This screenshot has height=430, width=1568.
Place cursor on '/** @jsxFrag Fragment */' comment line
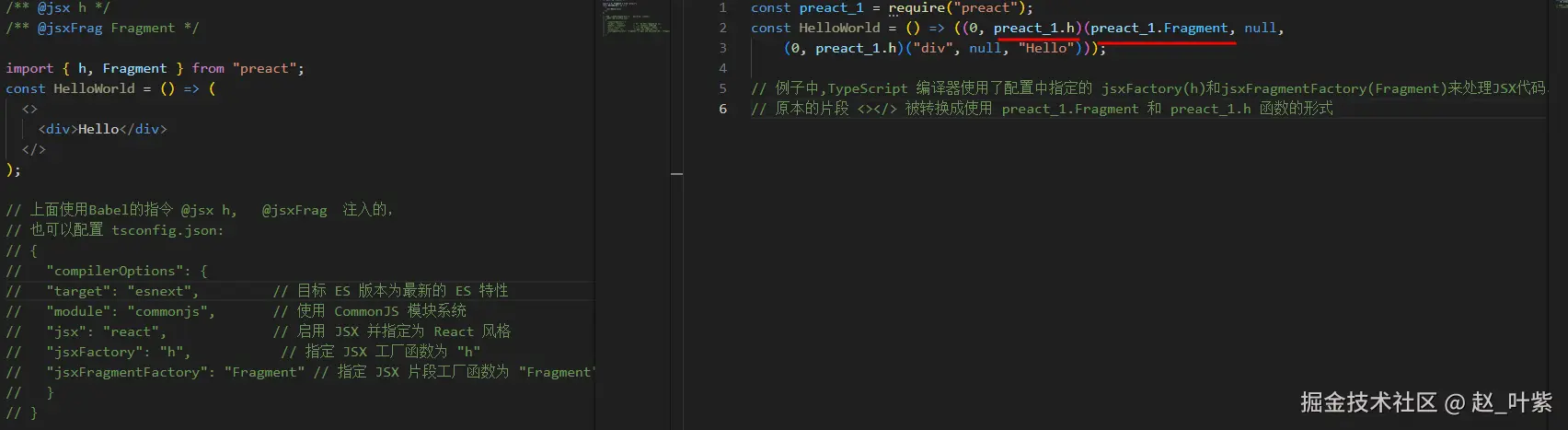(x=102, y=28)
